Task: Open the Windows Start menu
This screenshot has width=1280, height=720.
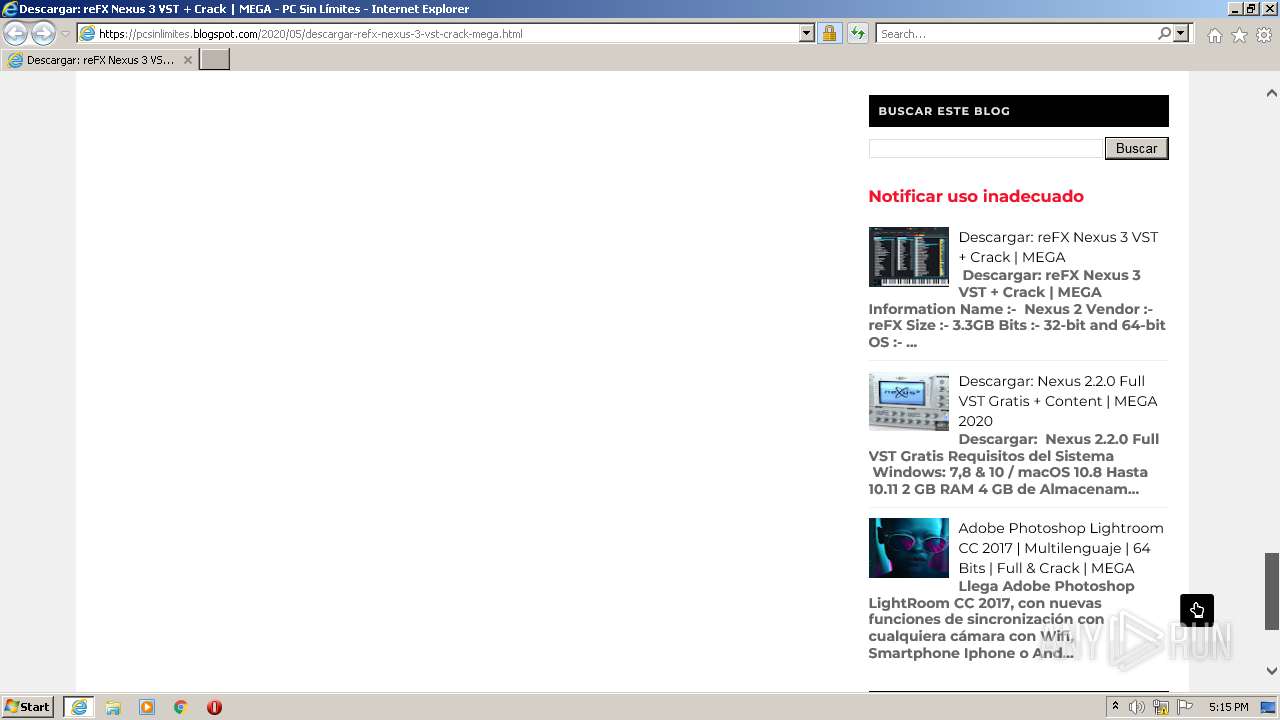Action: pos(28,707)
